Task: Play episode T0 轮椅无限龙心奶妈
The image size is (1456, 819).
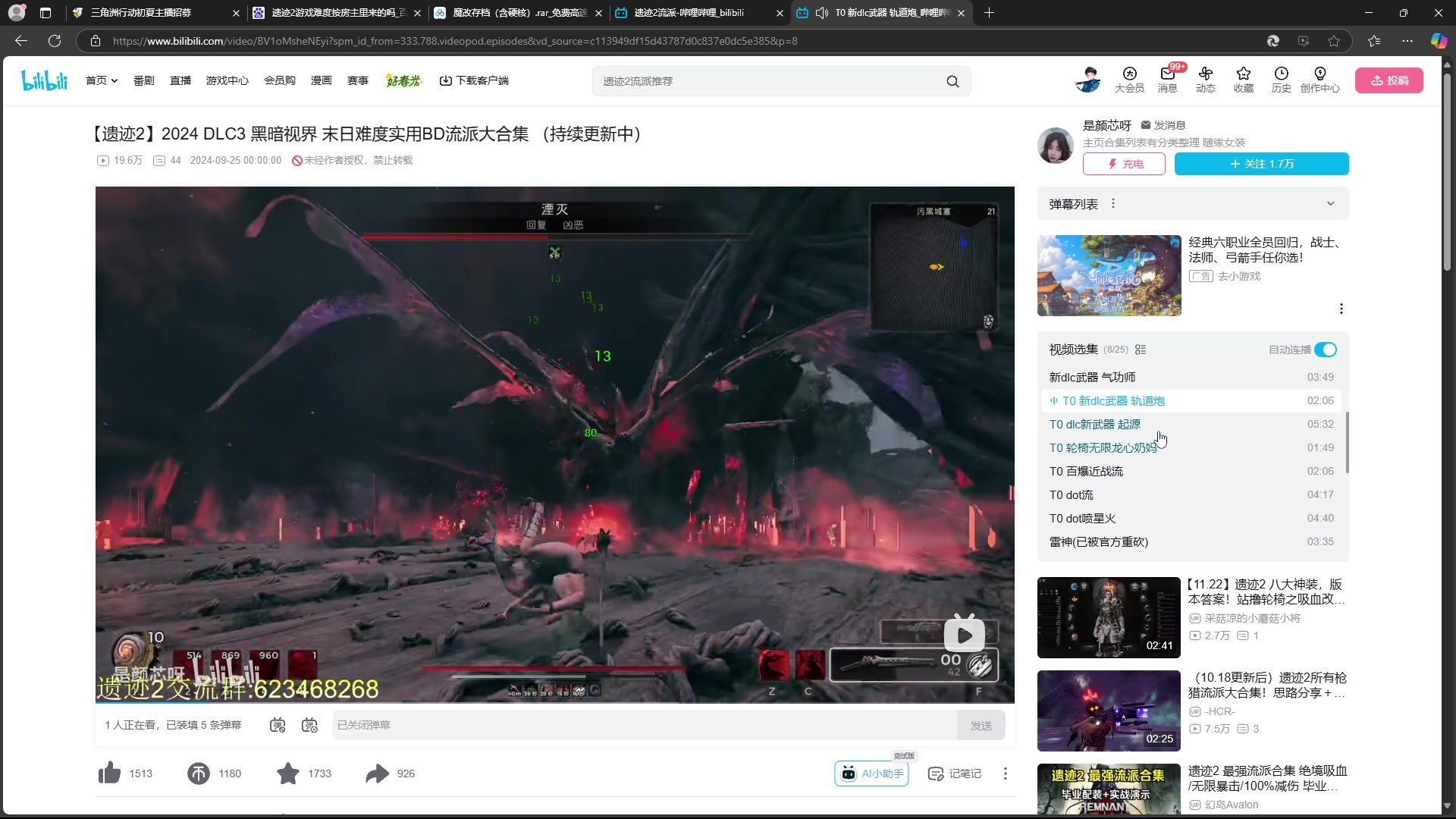Action: coord(1191,447)
